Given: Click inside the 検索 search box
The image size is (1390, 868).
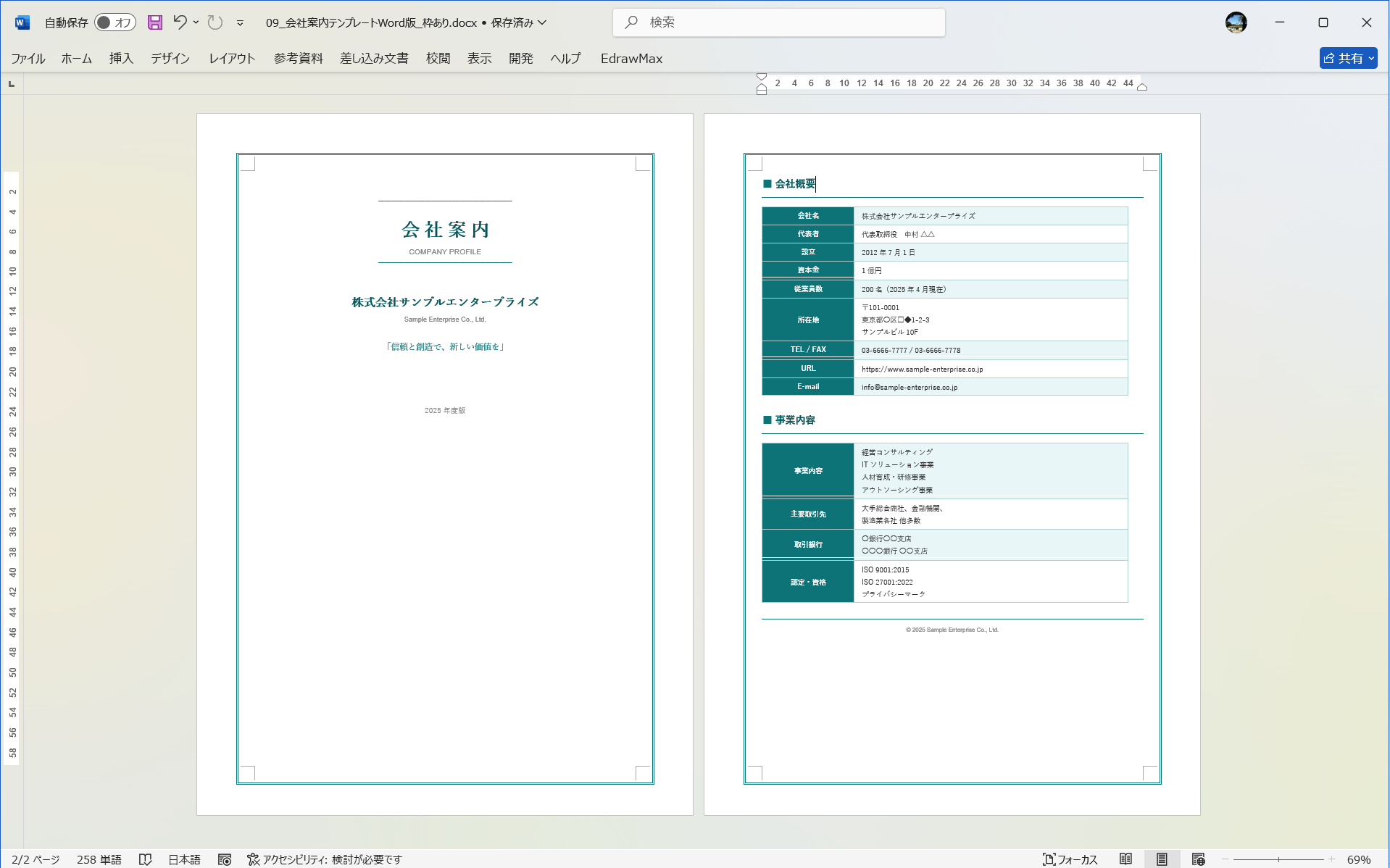Looking at the screenshot, I should pos(778,22).
